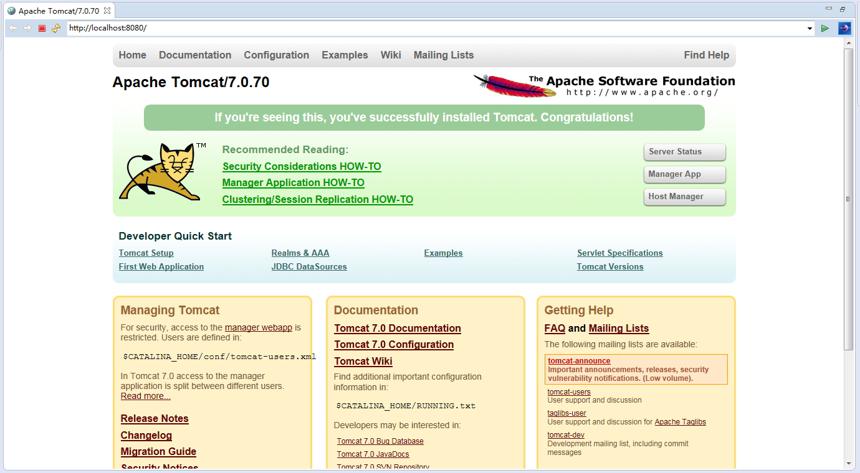Viewport: 860px width, 473px height.
Task: Close the Apache Tomcat/7.0.70 editor tab
Action: click(x=107, y=10)
